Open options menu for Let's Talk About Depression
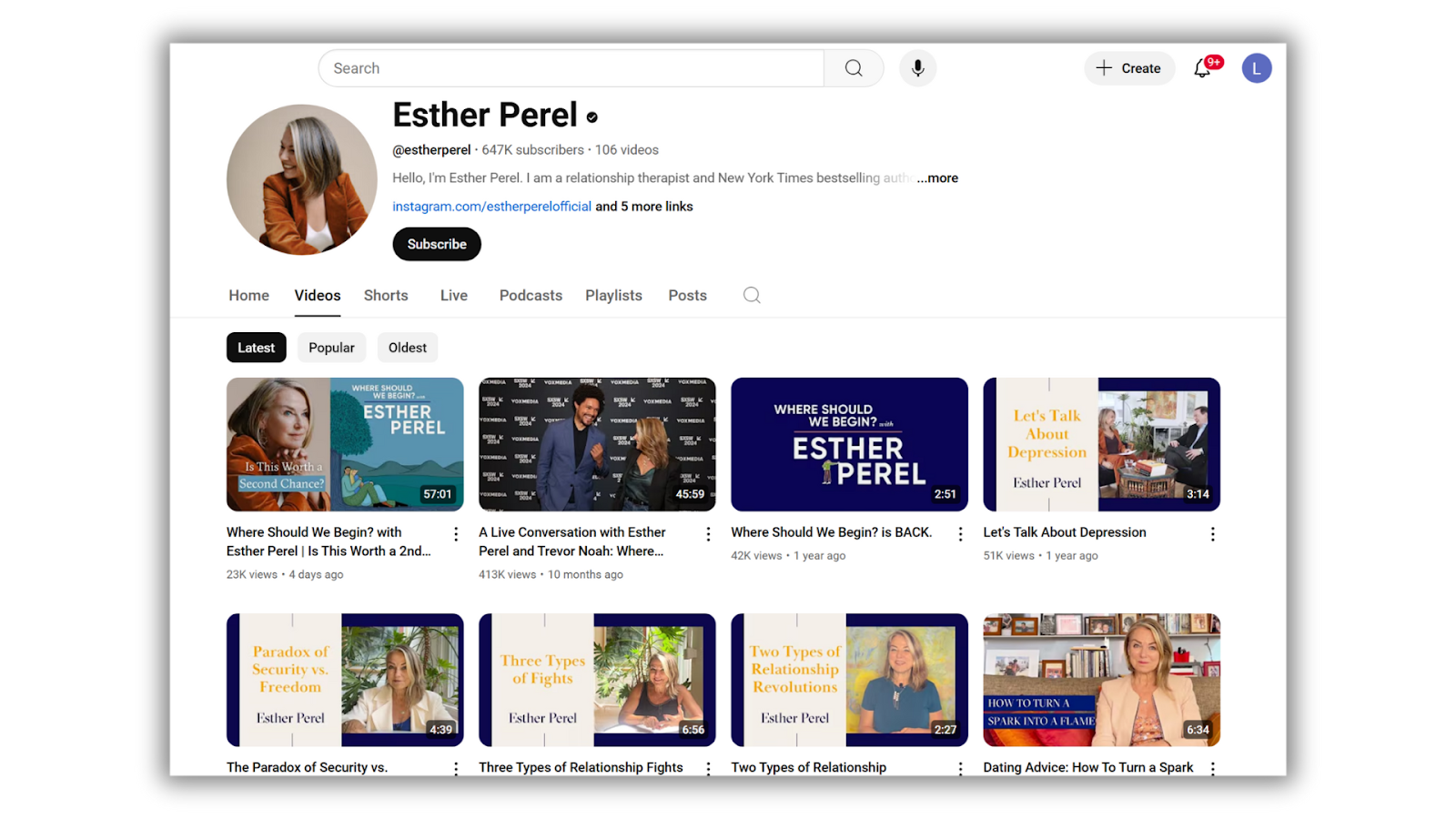Image resolution: width=1456 pixels, height=819 pixels. tap(1212, 534)
